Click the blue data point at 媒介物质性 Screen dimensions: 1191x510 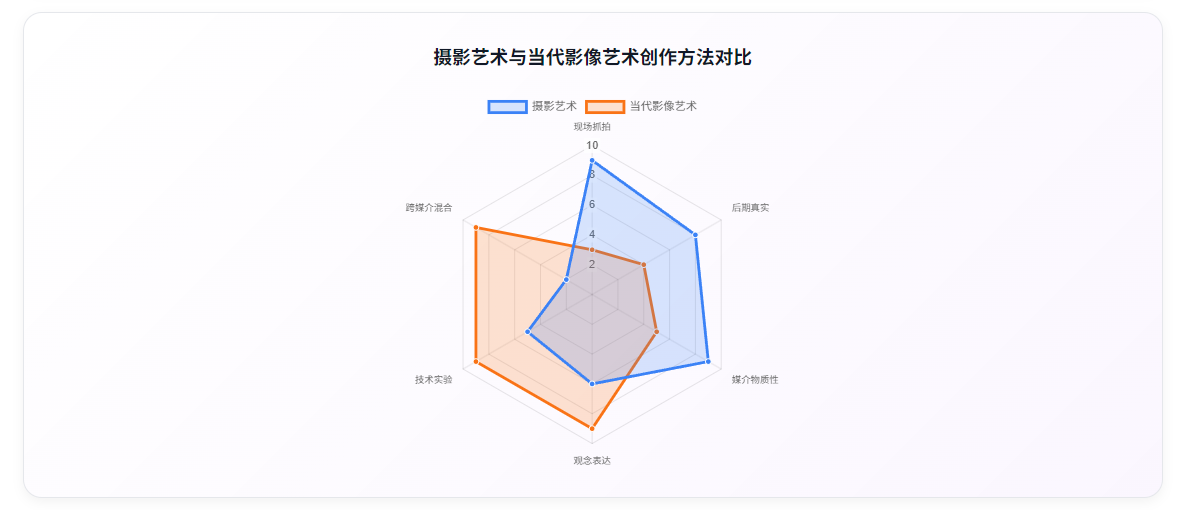tap(708, 362)
